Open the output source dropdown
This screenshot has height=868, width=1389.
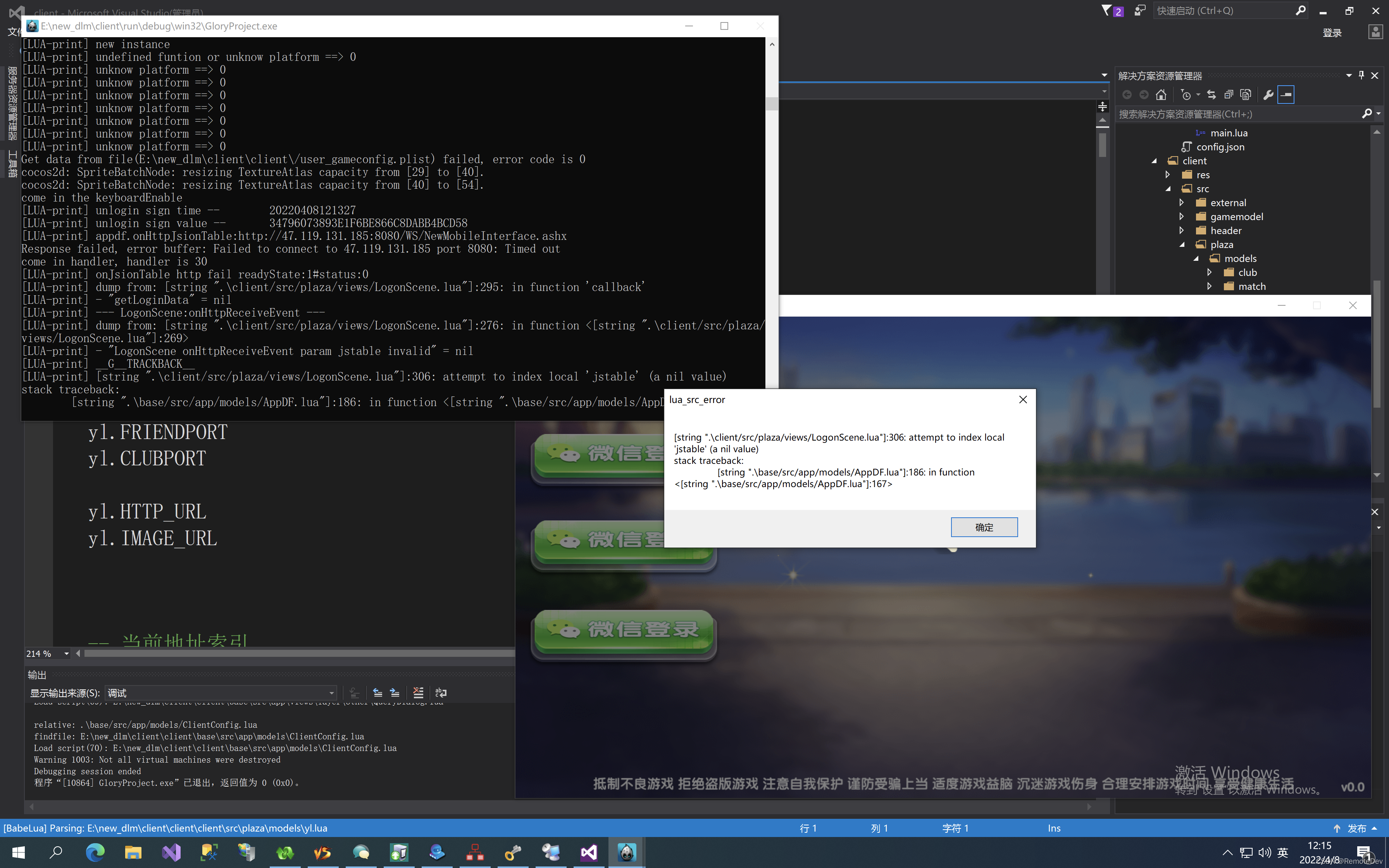[331, 693]
